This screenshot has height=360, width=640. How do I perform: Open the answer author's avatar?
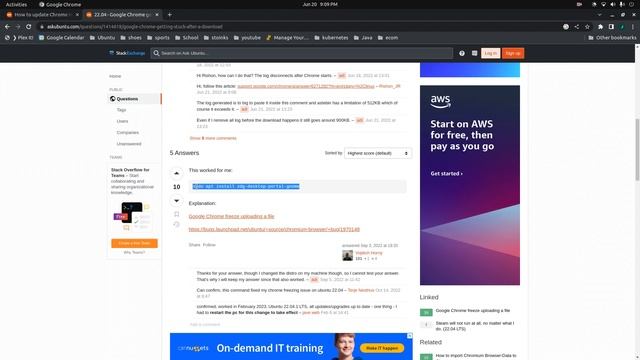click(x=347, y=256)
